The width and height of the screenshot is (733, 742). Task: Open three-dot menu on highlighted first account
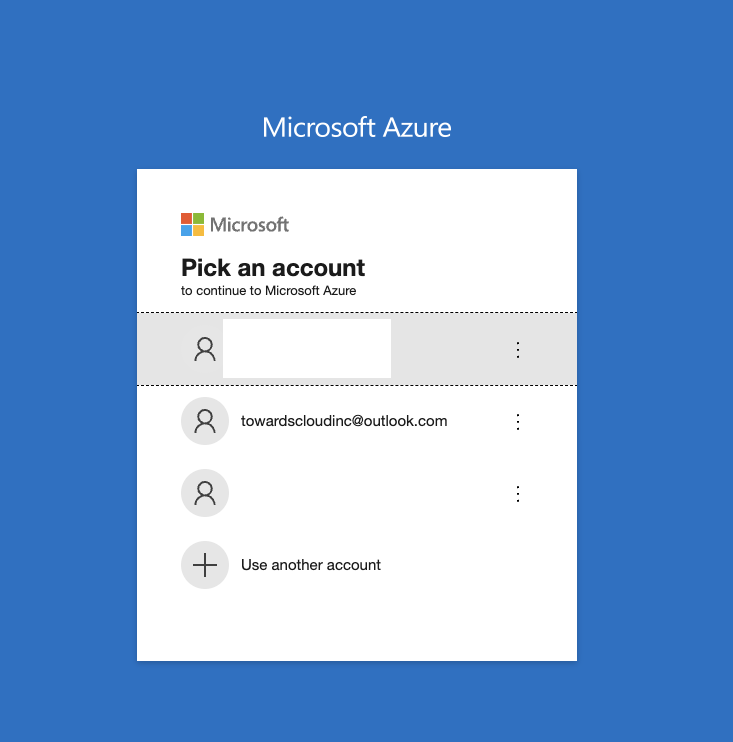(518, 350)
